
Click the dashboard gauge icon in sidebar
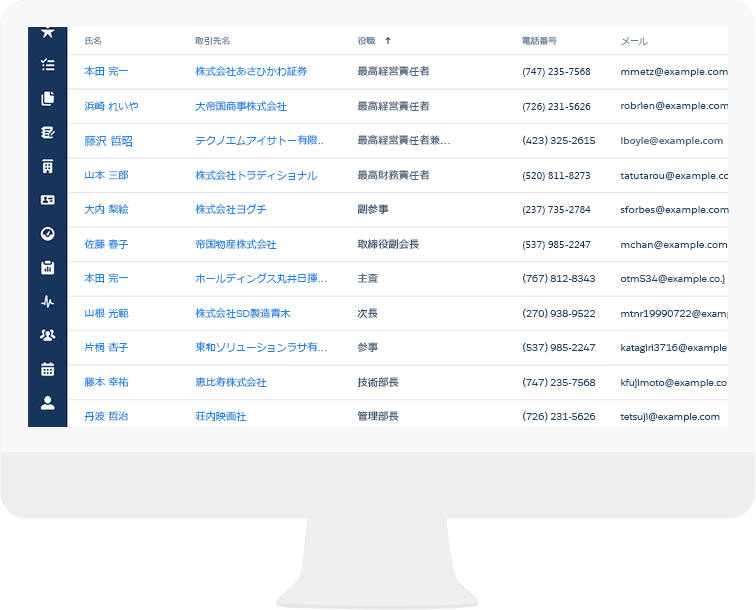point(47,233)
